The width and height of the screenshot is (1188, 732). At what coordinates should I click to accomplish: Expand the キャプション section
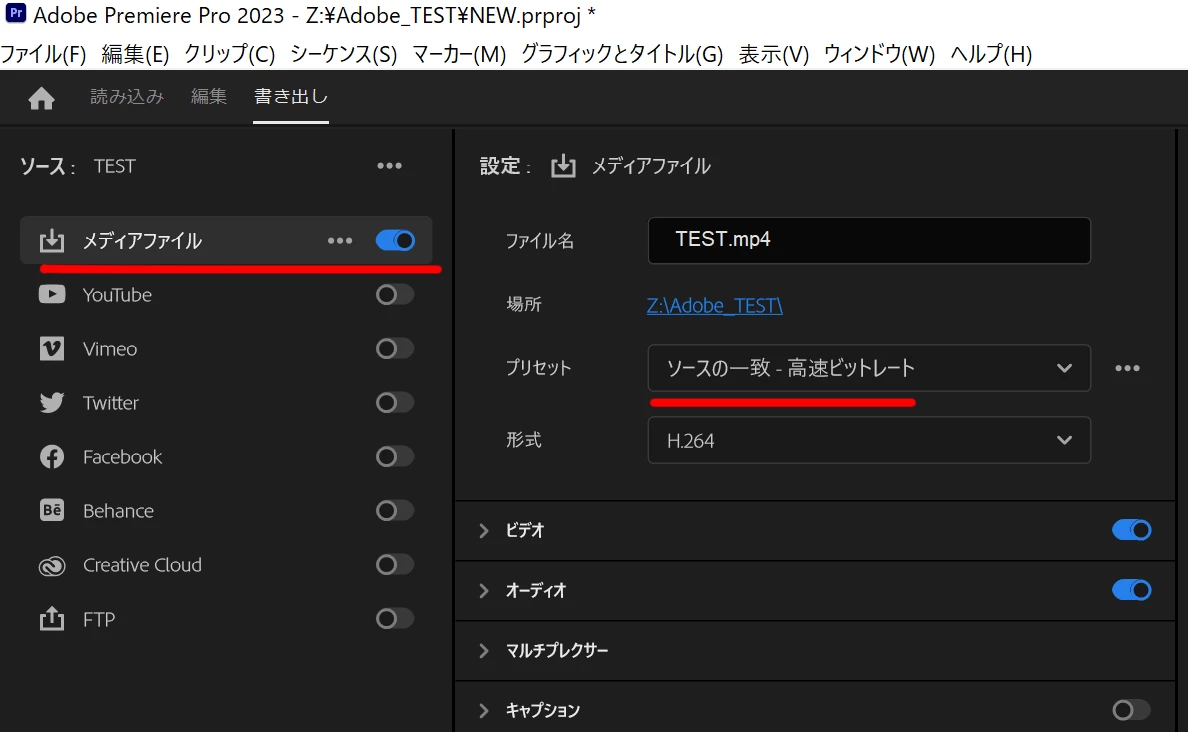pos(483,710)
